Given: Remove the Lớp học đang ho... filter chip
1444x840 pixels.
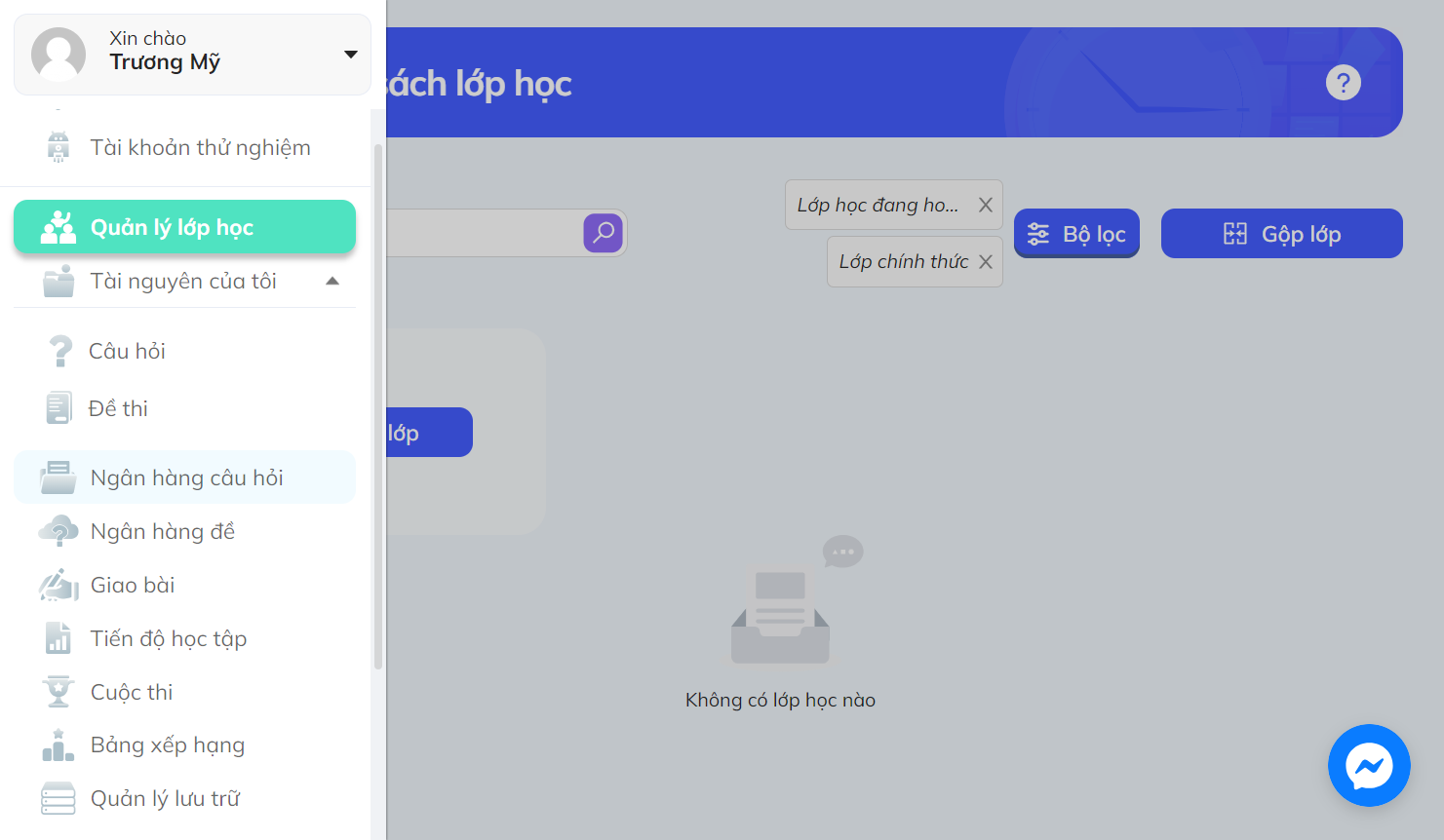Looking at the screenshot, I should point(986,205).
